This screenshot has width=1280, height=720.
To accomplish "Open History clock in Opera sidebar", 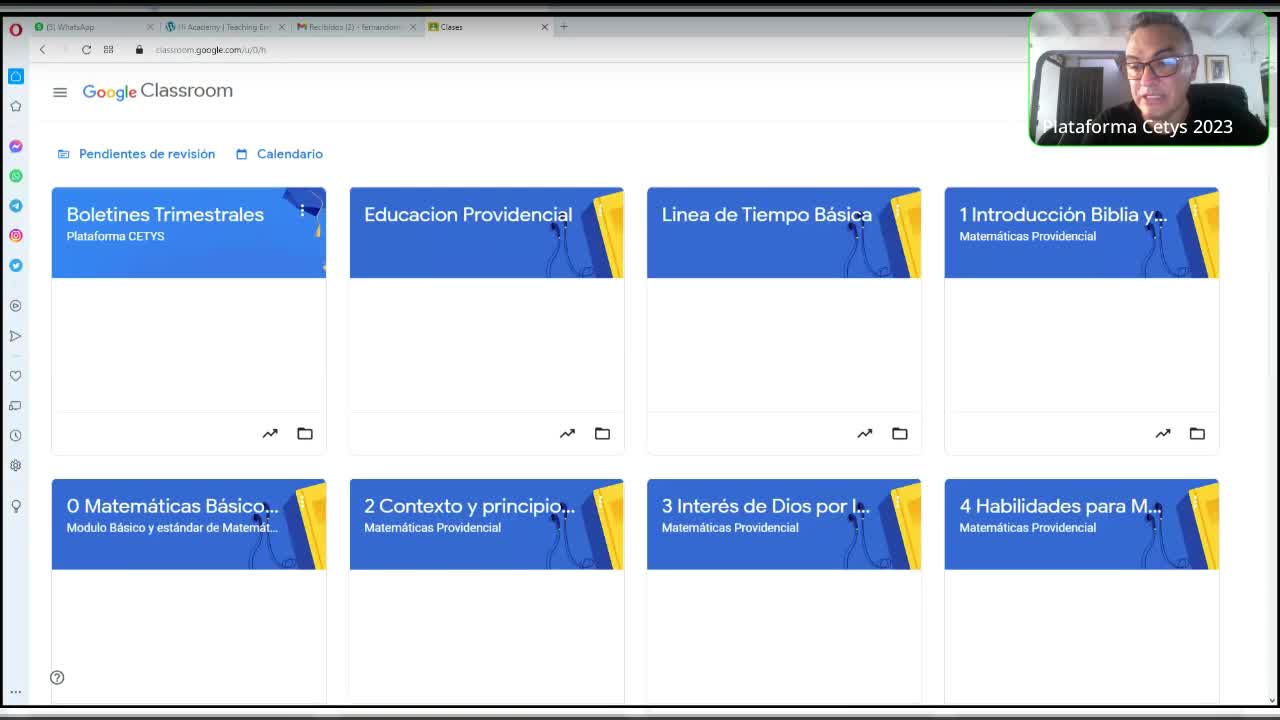I will point(16,435).
